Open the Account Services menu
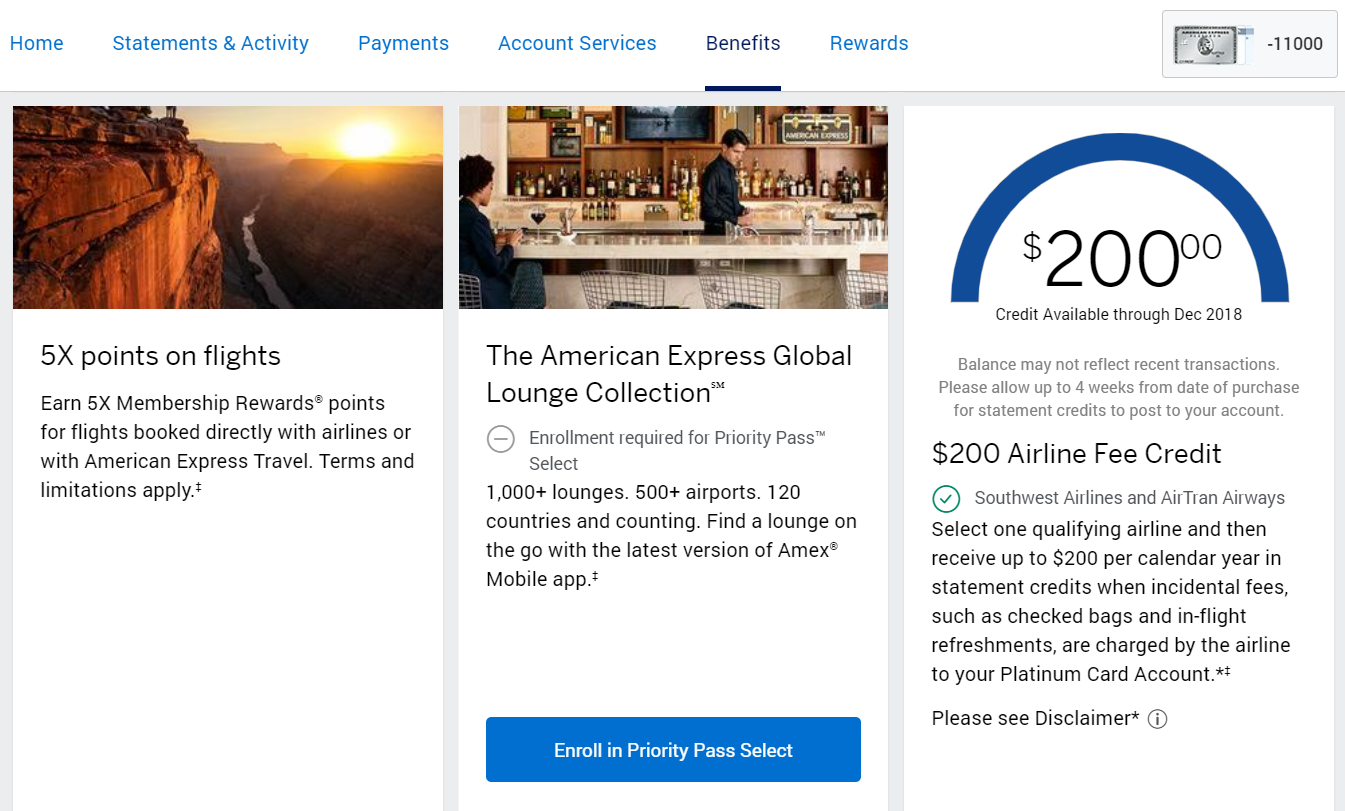The width and height of the screenshot is (1345, 811). 577,43
